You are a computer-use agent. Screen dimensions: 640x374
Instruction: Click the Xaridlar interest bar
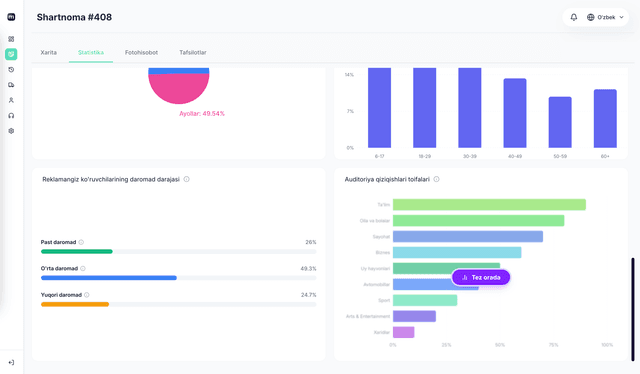pos(404,332)
